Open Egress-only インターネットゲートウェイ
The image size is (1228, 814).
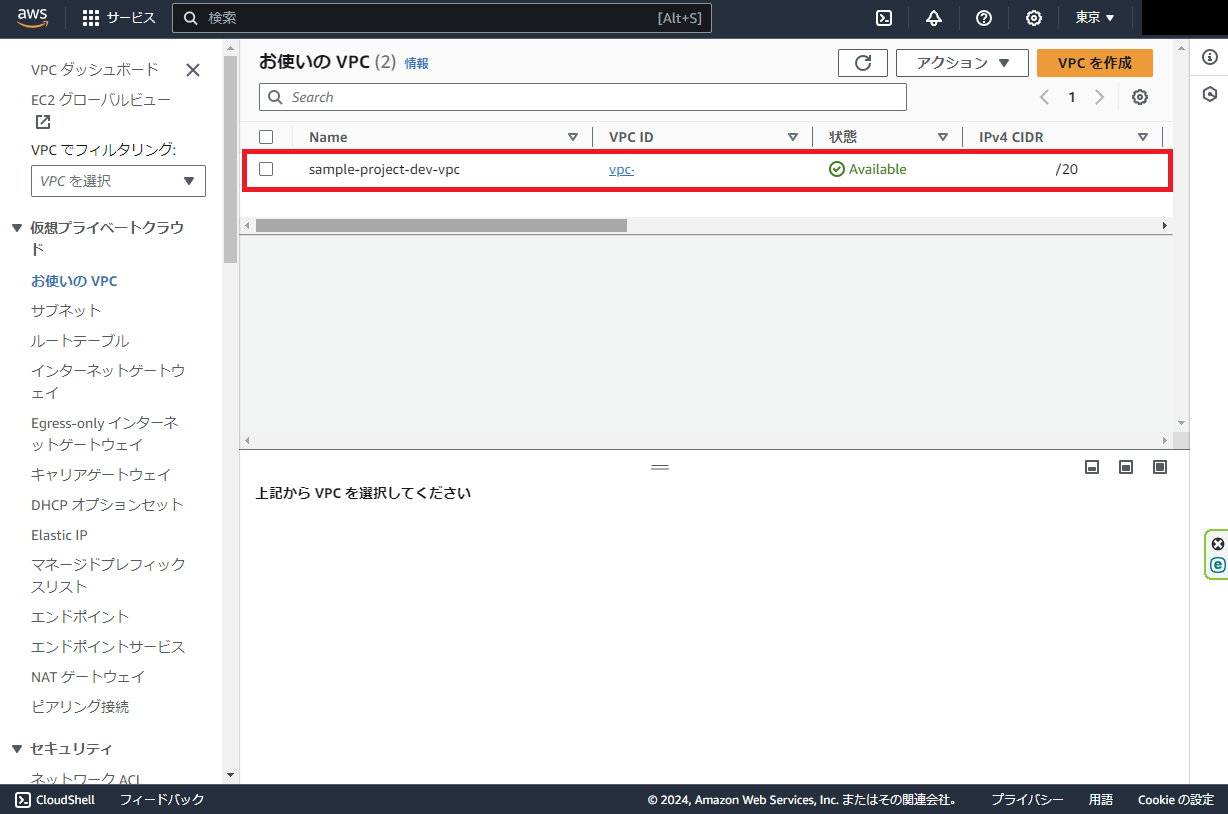click(105, 434)
